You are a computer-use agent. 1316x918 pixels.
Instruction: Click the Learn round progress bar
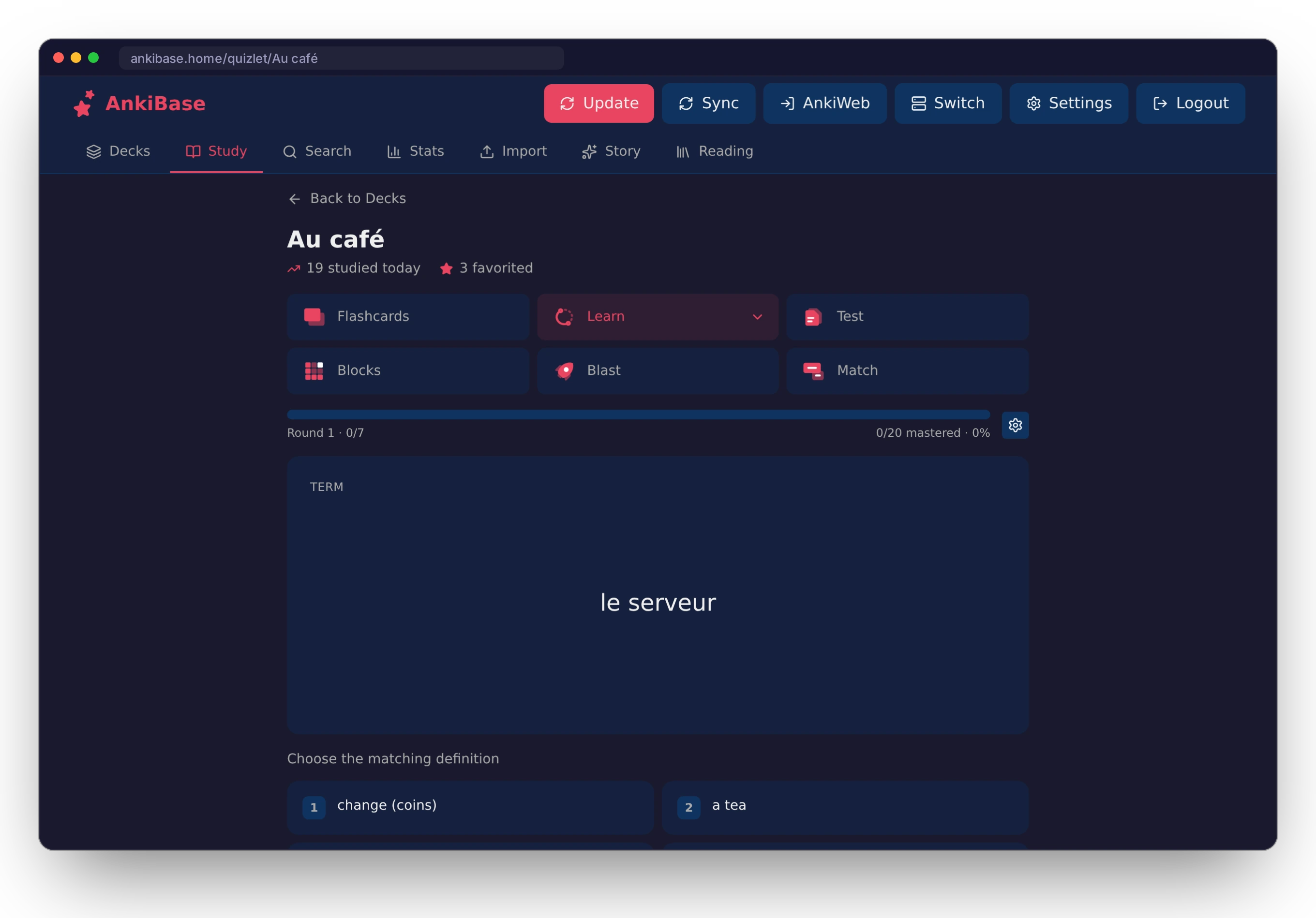(x=639, y=415)
